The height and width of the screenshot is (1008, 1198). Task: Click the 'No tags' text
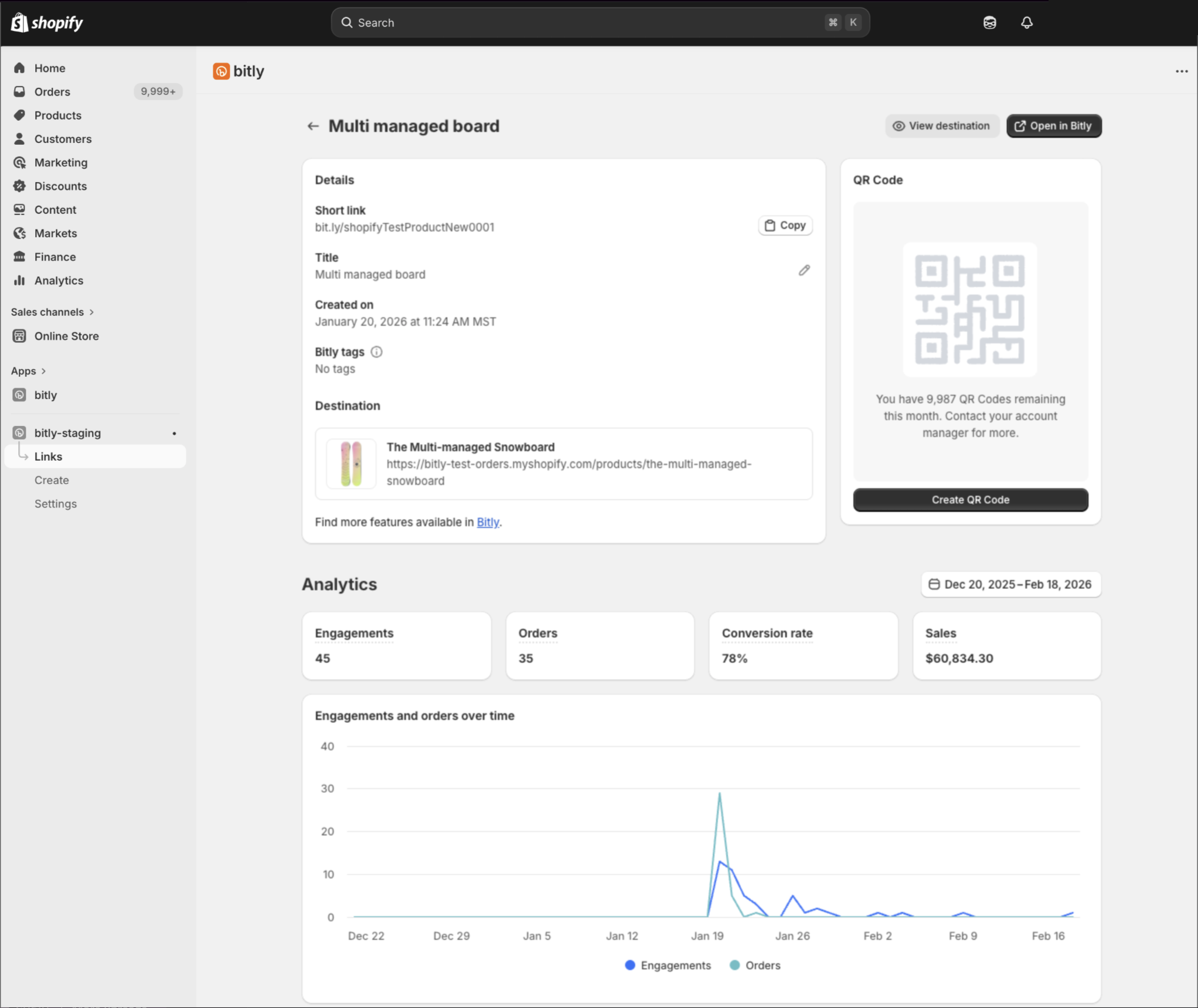click(335, 369)
